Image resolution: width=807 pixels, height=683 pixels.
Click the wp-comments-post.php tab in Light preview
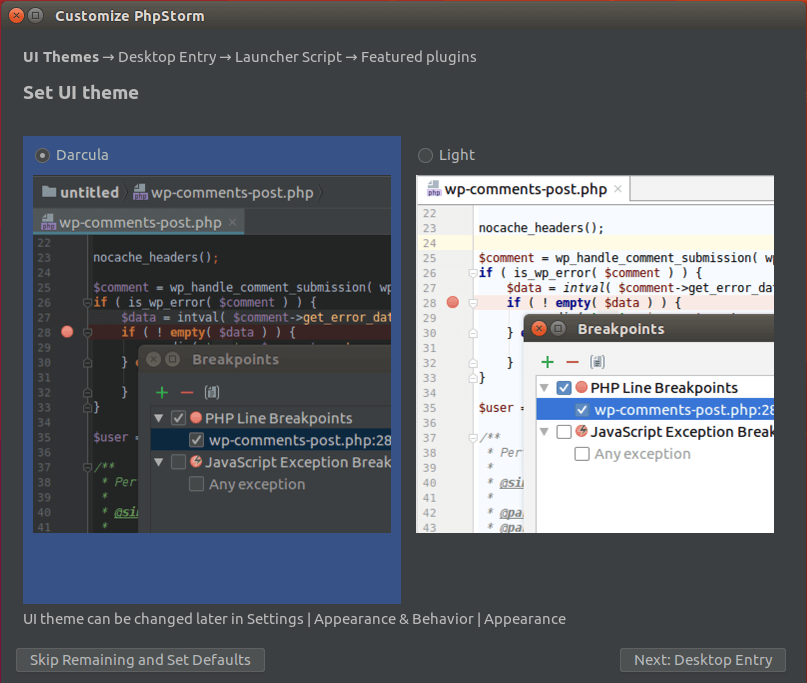[x=525, y=189]
